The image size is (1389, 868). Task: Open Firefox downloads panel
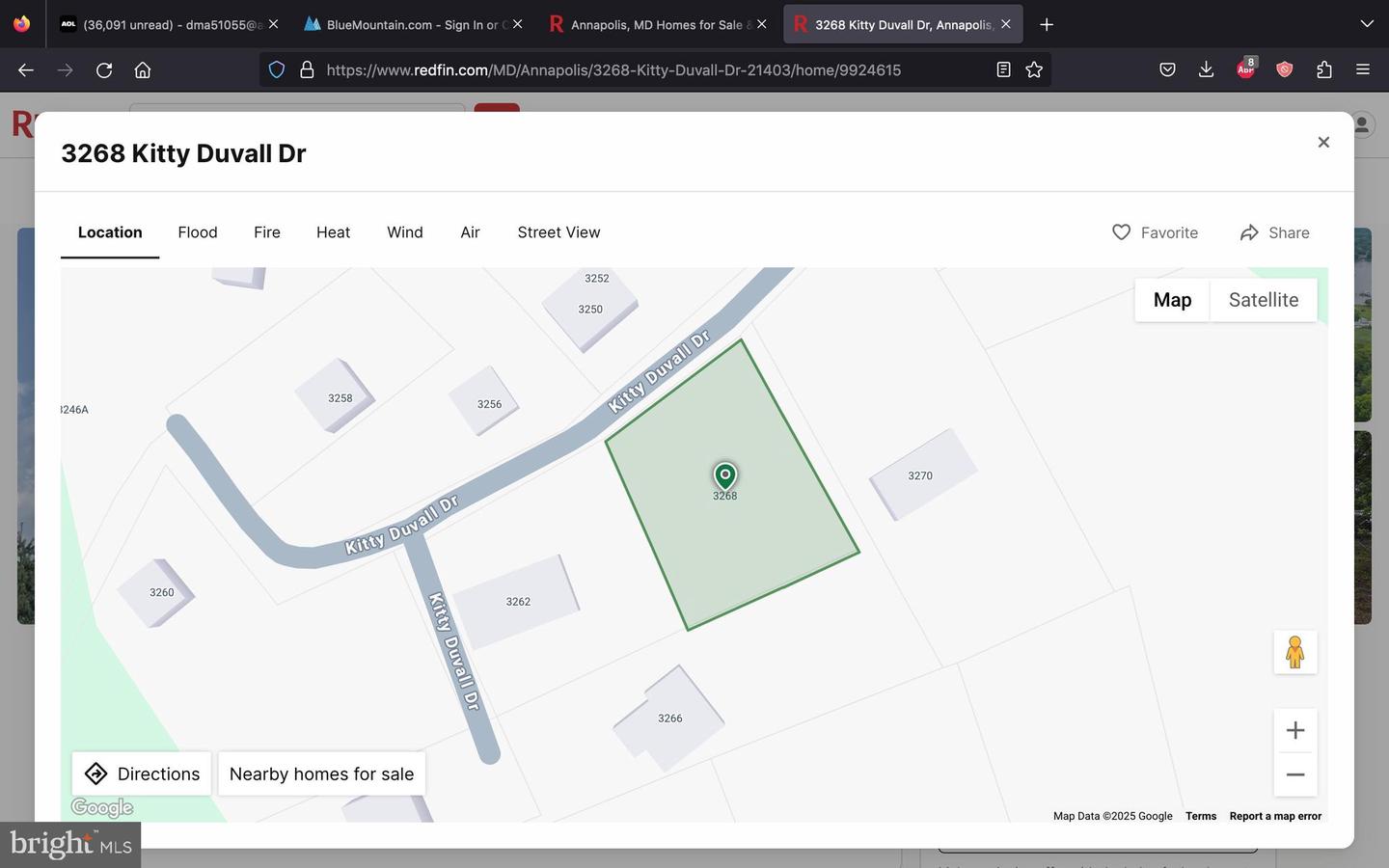(x=1206, y=69)
